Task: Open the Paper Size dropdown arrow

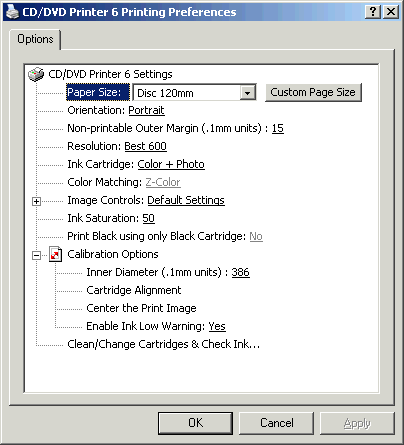Action: pyautogui.click(x=247, y=93)
